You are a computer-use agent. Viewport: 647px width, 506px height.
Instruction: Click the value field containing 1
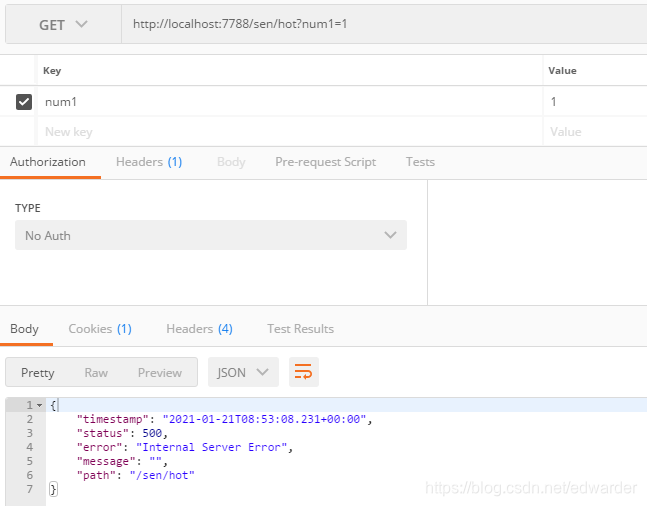tap(595, 102)
